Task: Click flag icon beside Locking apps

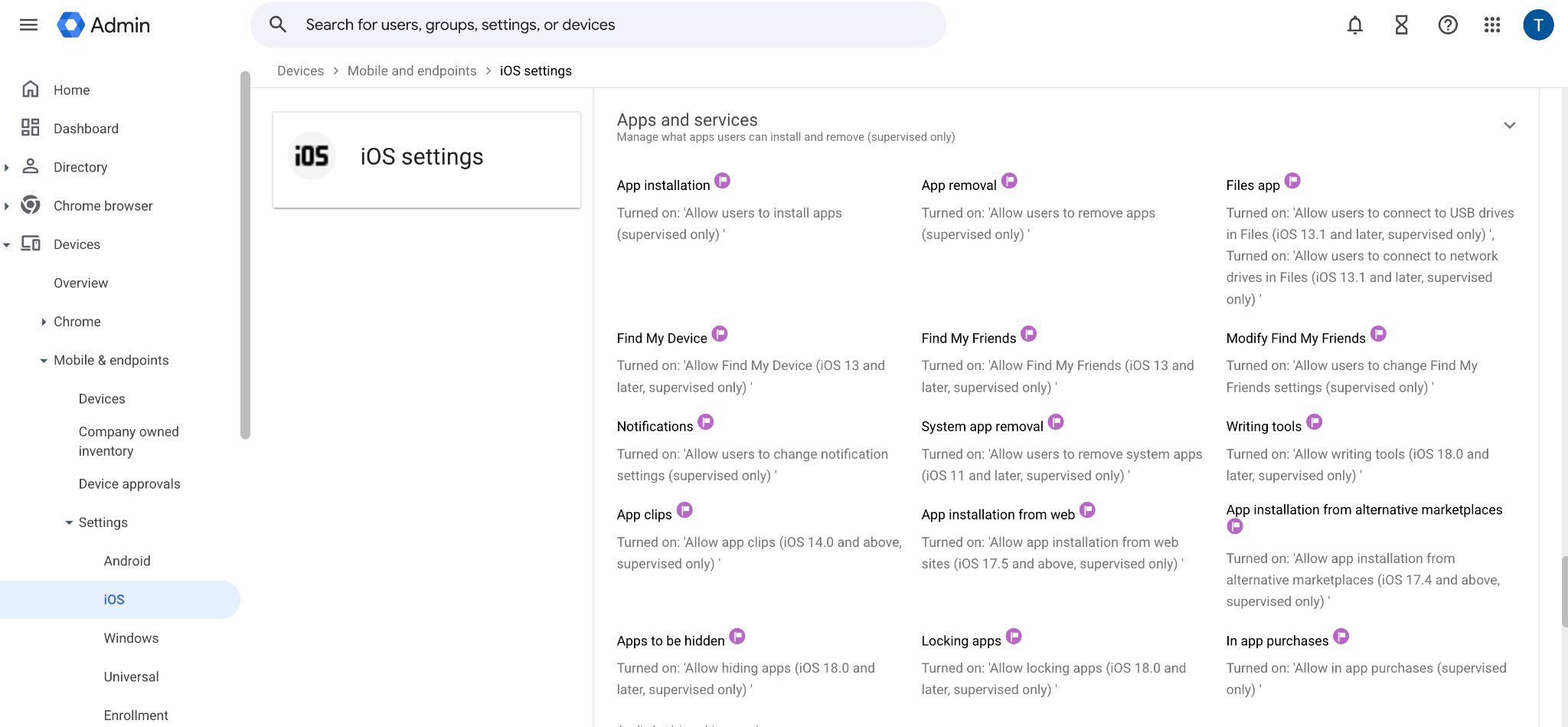Action: pyautogui.click(x=1014, y=637)
